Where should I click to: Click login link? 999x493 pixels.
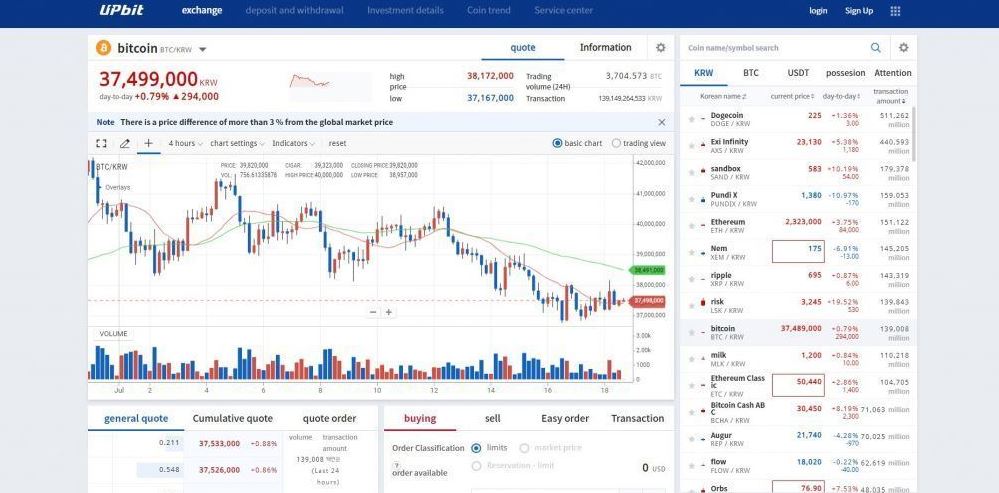(818, 11)
